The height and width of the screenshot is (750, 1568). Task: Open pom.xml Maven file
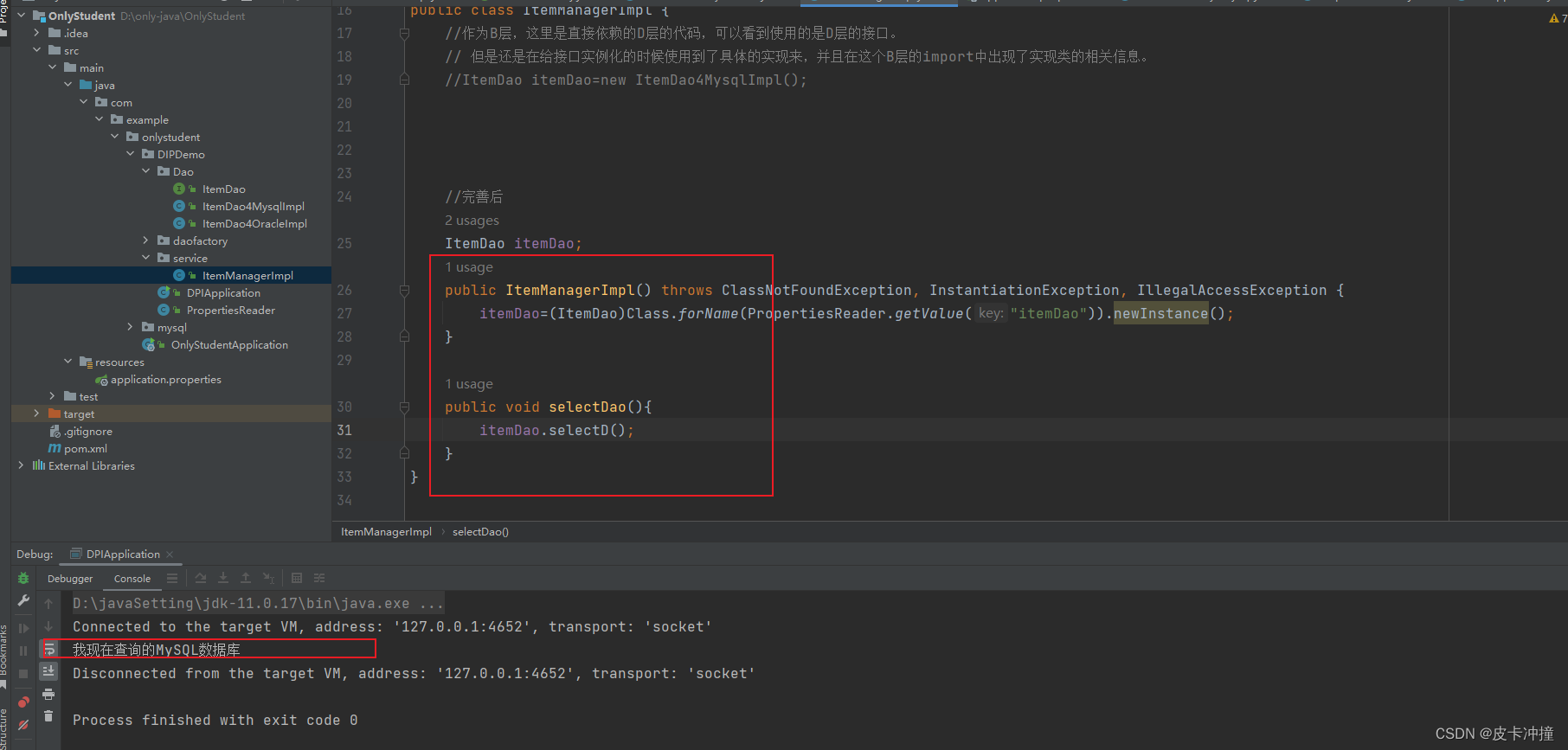pyautogui.click(x=85, y=448)
